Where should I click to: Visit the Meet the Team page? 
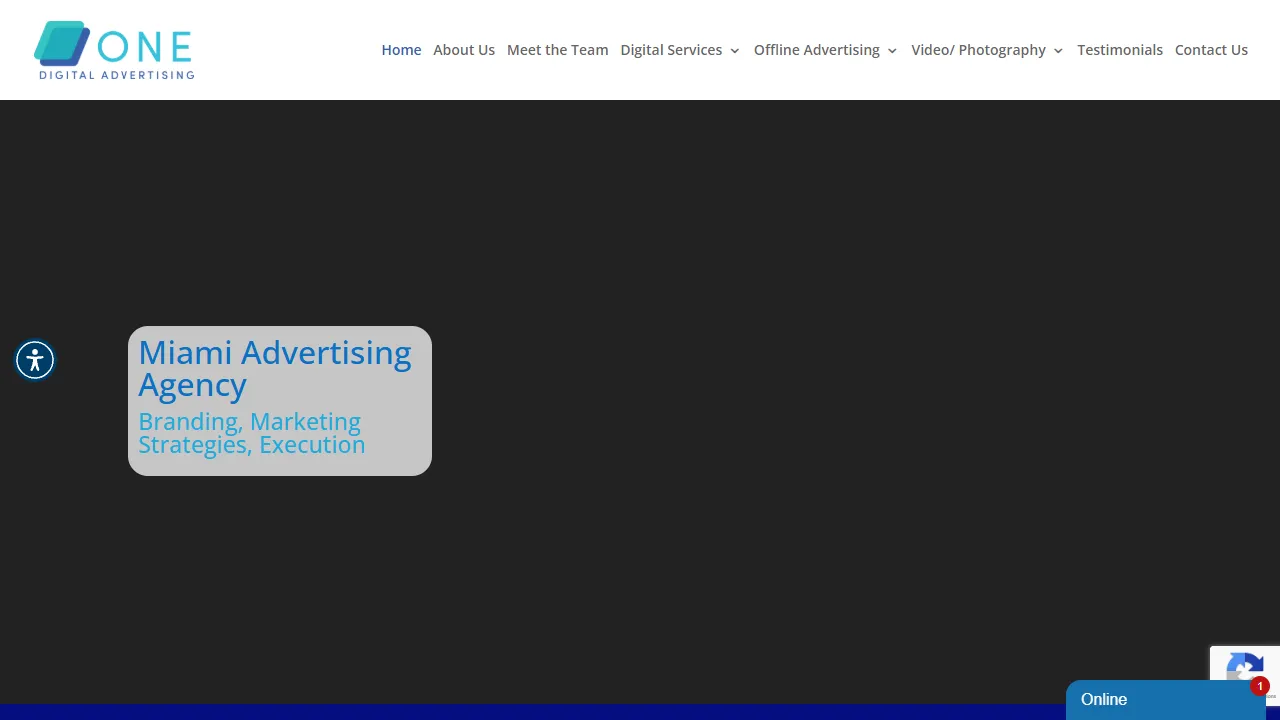click(557, 50)
